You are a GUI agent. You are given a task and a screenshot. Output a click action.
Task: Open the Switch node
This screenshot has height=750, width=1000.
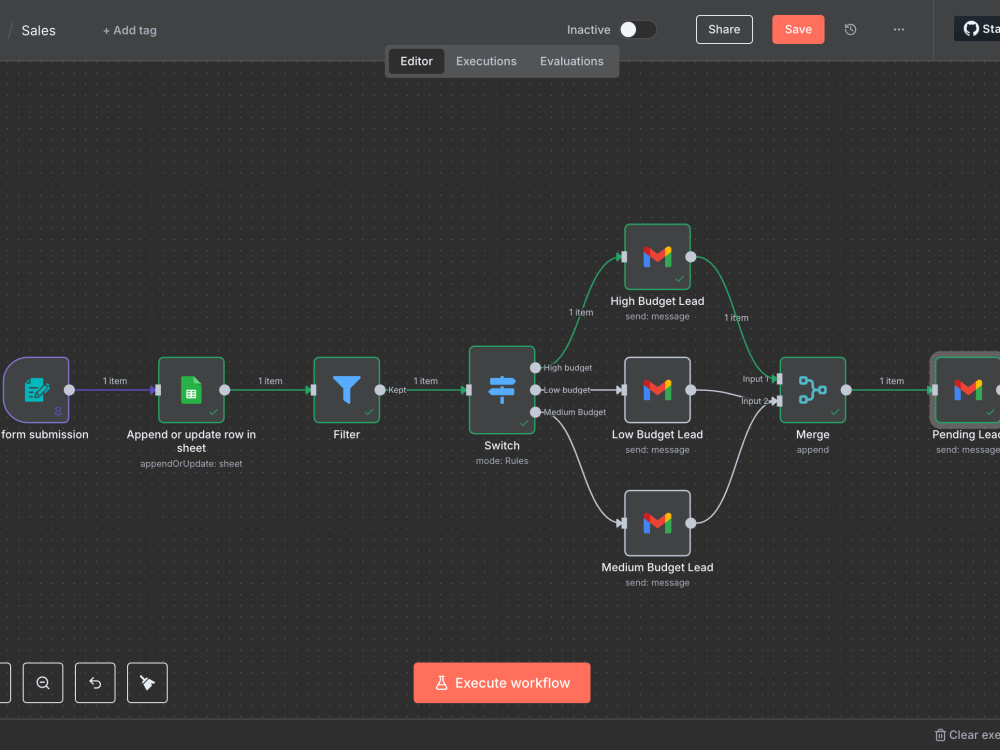tap(502, 390)
